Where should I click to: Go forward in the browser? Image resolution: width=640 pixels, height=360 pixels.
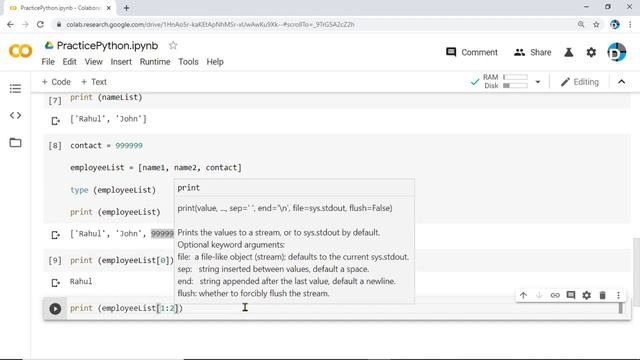pyautogui.click(x=25, y=24)
